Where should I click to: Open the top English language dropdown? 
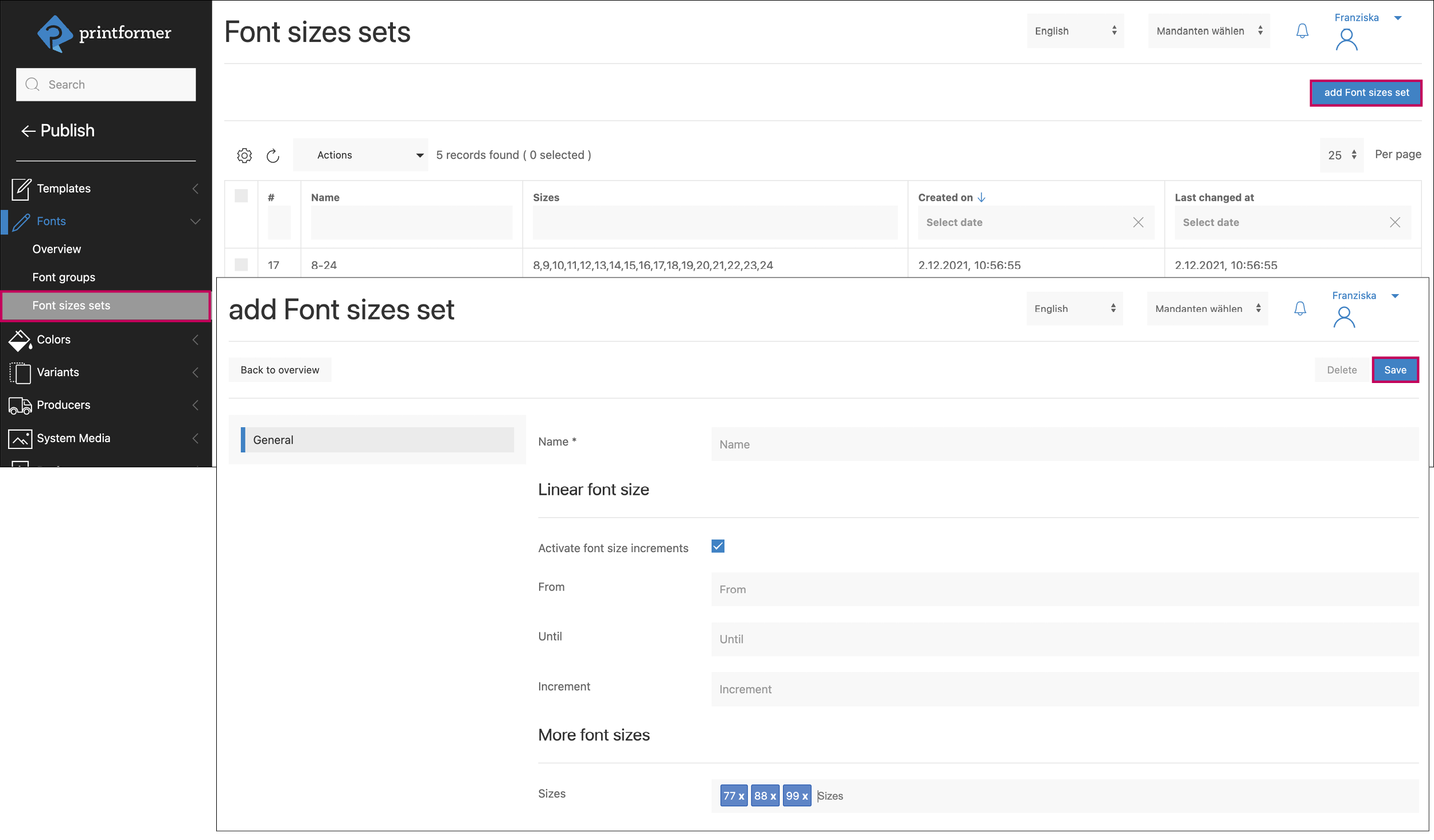click(x=1074, y=31)
